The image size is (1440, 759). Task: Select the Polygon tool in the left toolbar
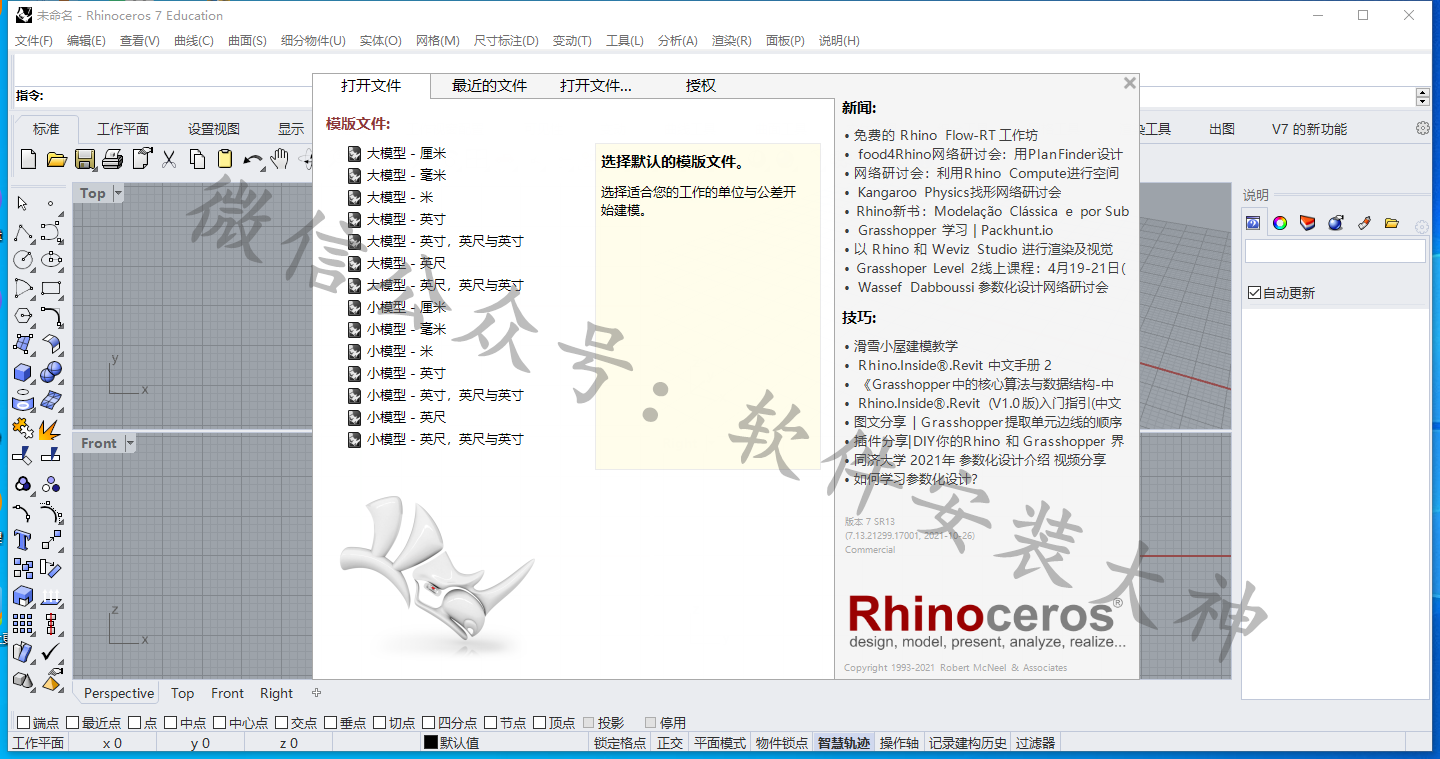[x=23, y=316]
